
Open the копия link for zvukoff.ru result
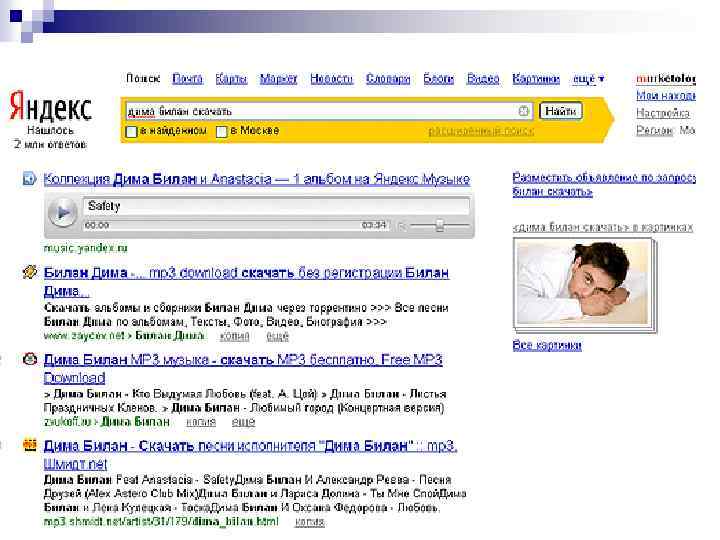[201, 422]
